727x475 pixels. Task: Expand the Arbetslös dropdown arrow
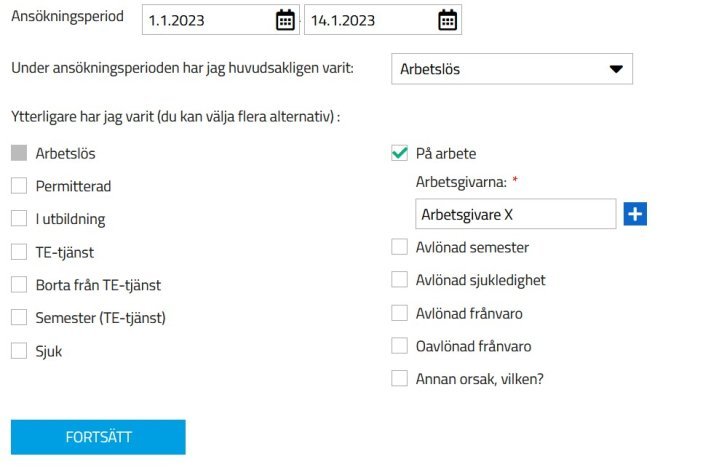616,69
